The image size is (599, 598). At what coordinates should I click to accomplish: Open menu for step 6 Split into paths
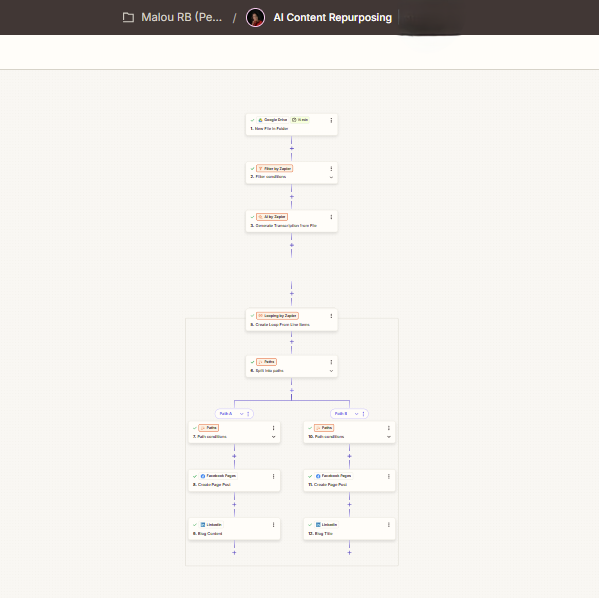click(331, 361)
